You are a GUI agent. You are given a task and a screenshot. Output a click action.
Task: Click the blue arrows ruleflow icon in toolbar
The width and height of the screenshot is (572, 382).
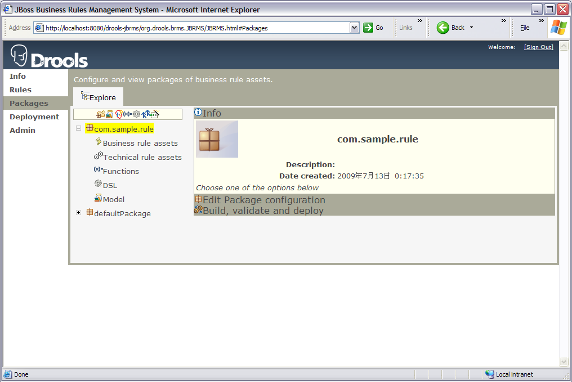146,114
